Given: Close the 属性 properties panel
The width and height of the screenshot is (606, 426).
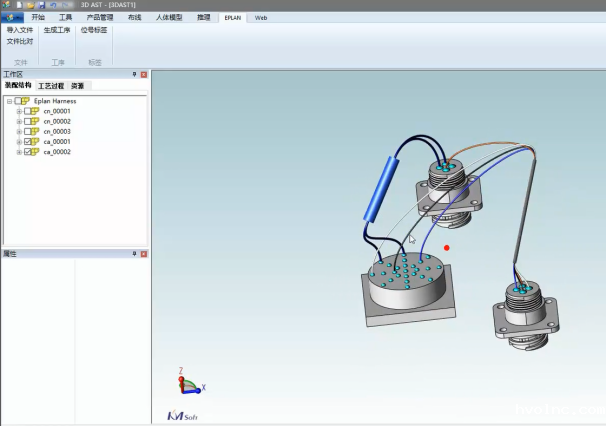Looking at the screenshot, I should click(143, 254).
